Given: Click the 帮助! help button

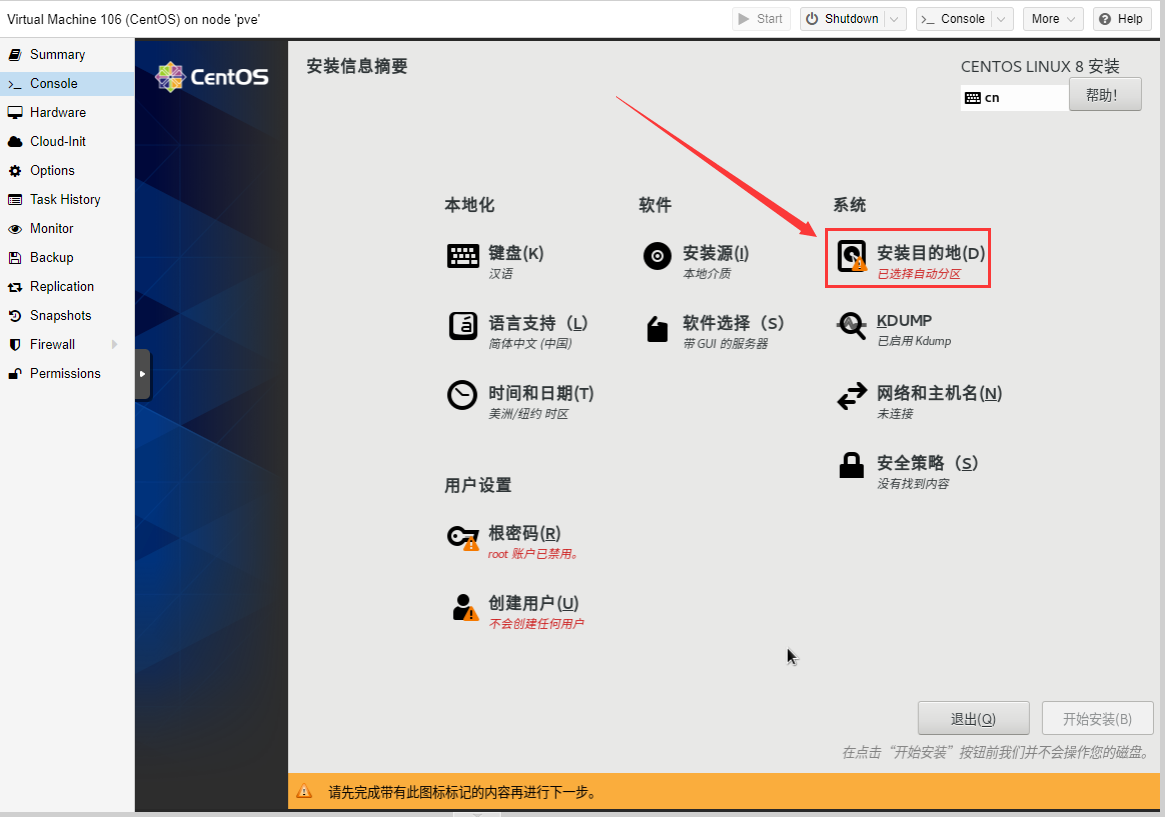Looking at the screenshot, I should tap(1105, 95).
